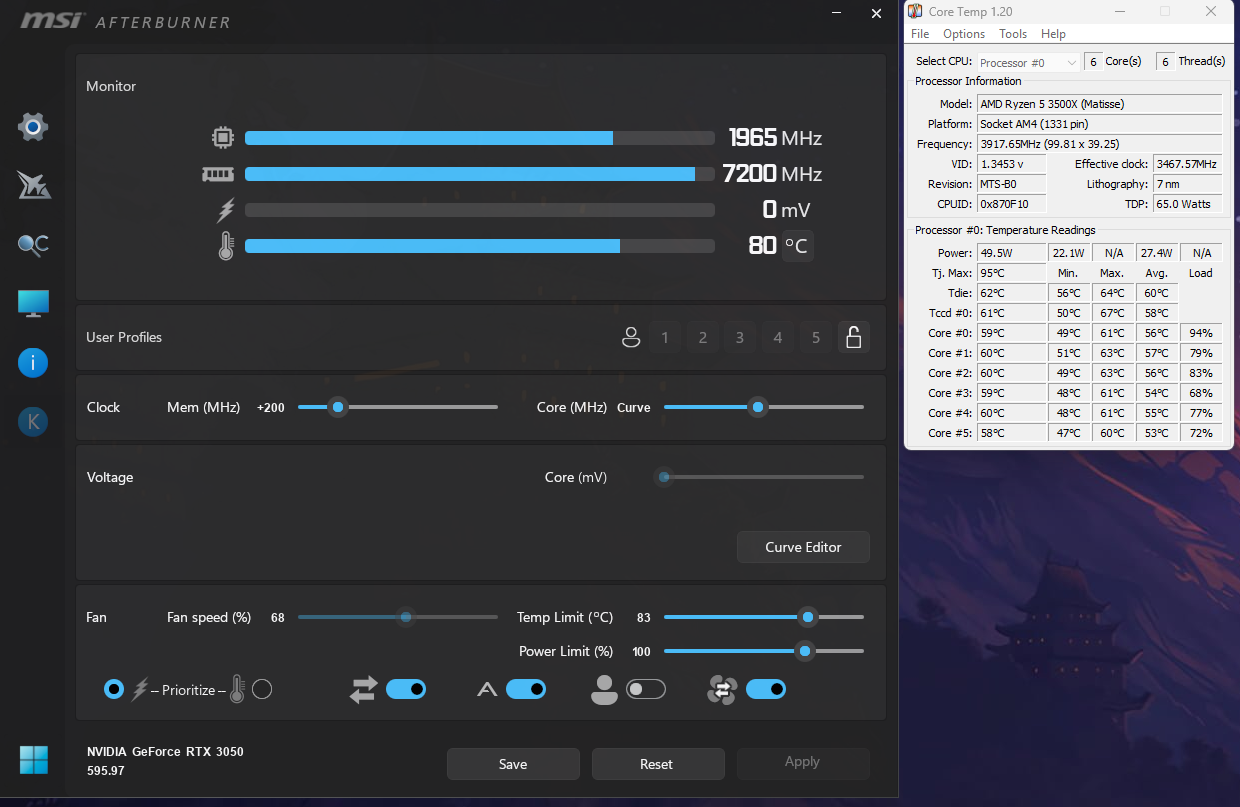Image resolution: width=1240 pixels, height=807 pixels.
Task: Click the auto fan 'A' icon
Action: pyautogui.click(x=487, y=689)
